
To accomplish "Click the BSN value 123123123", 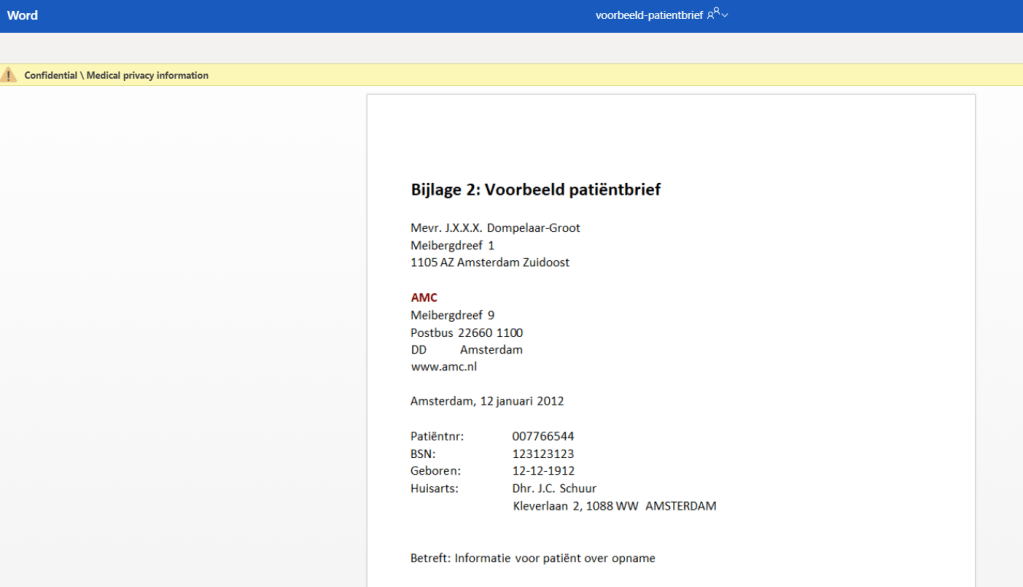I will click(543, 453).
